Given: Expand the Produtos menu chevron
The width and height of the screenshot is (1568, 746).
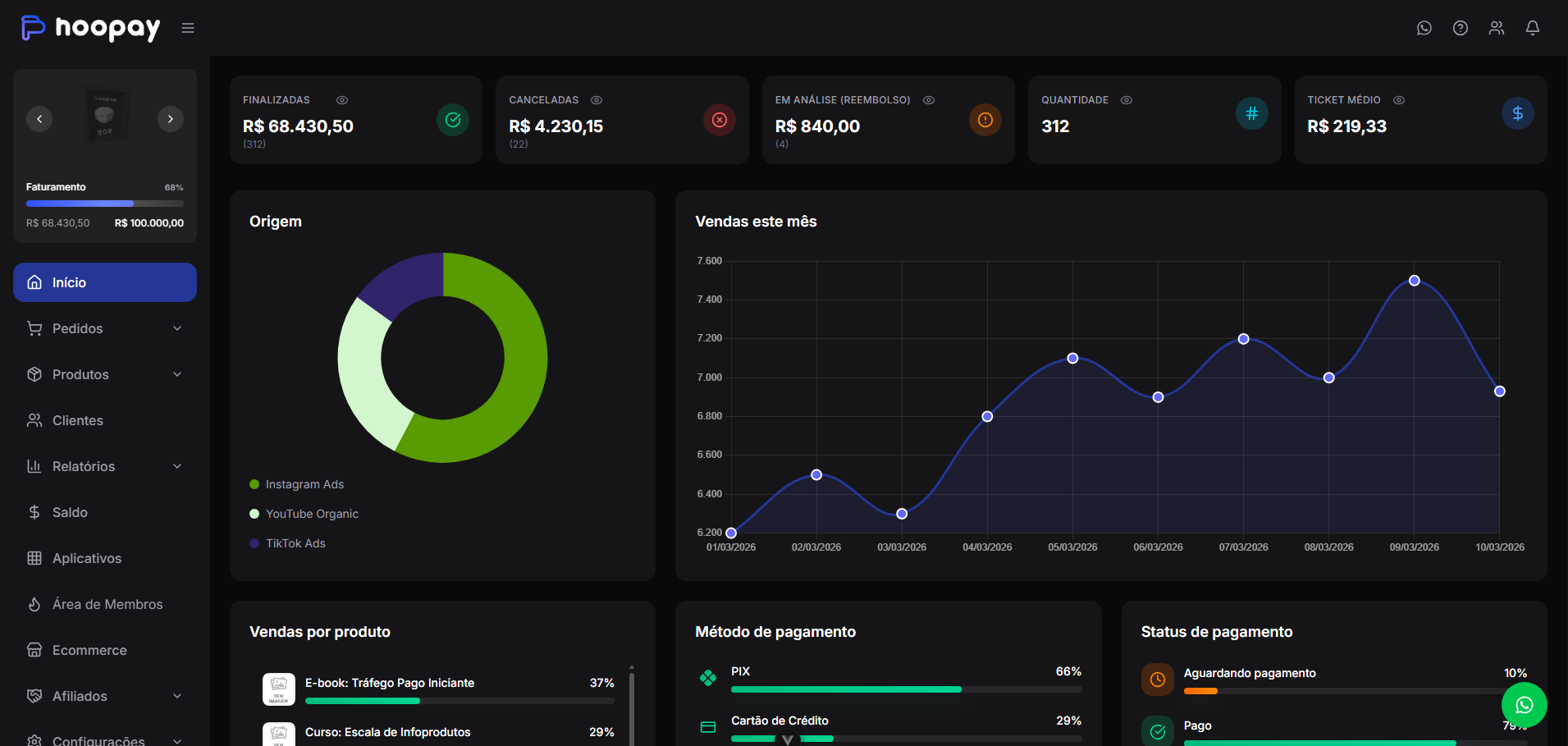Looking at the screenshot, I should coord(177,374).
